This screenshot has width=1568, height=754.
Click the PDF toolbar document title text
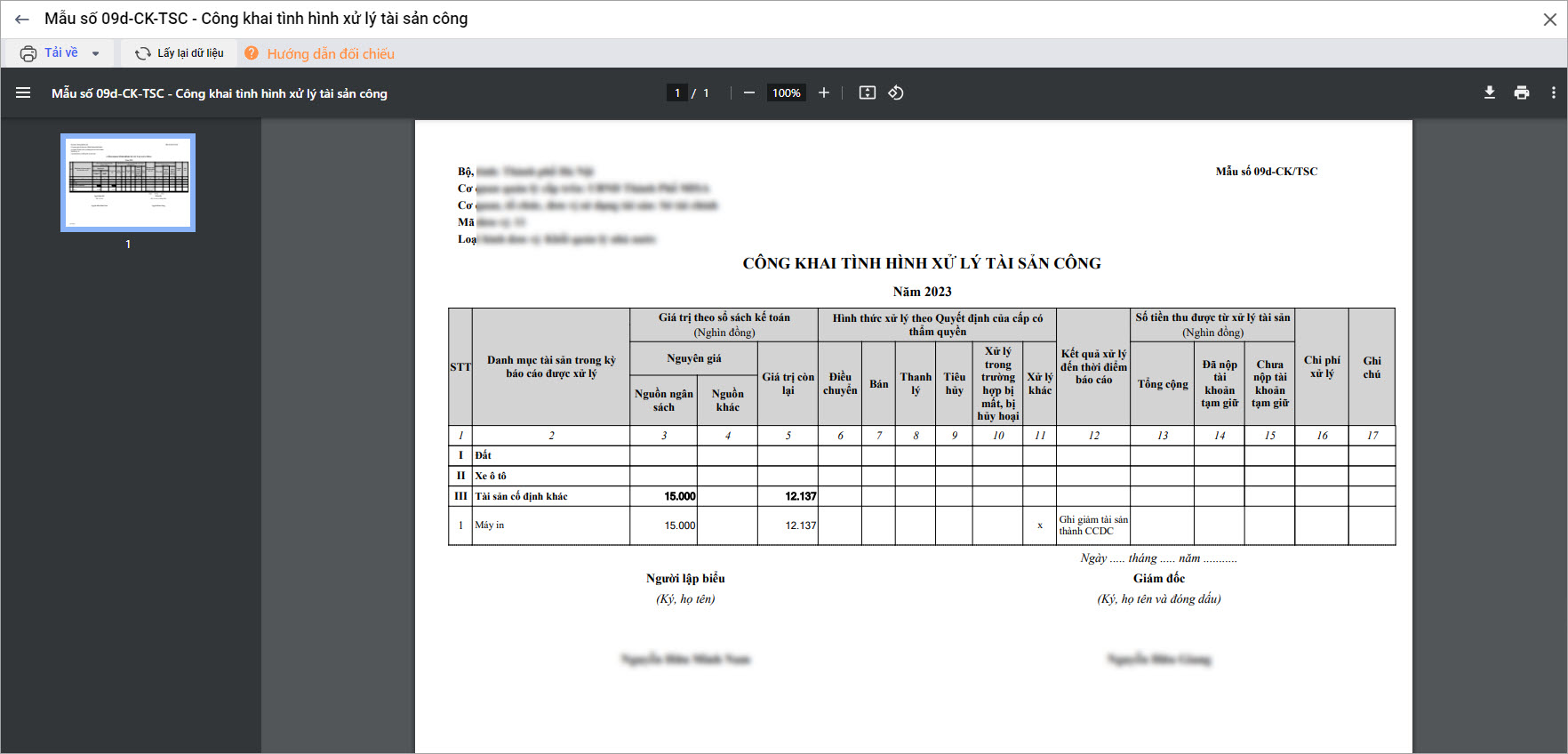[x=220, y=93]
